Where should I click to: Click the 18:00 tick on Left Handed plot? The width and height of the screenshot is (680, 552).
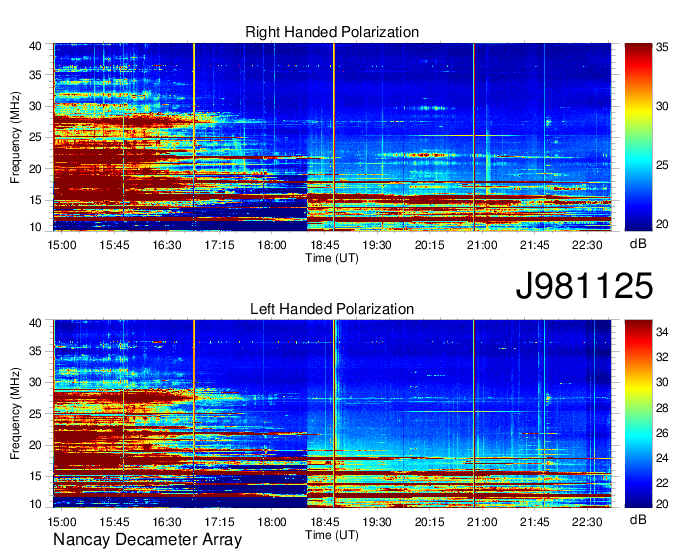click(272, 522)
